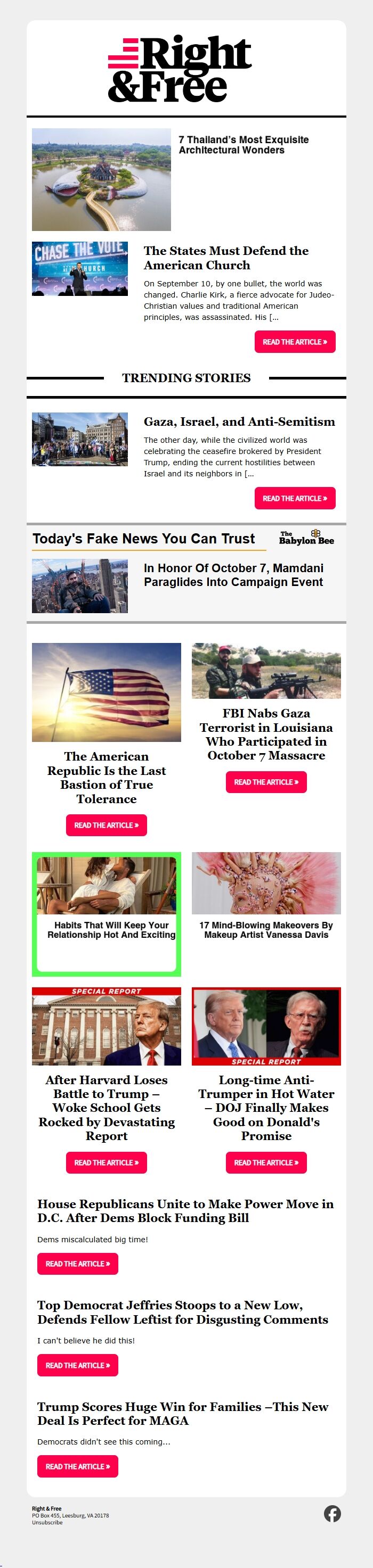Read The American Republic article button
Image resolution: width=373 pixels, height=1568 pixels.
point(107,826)
